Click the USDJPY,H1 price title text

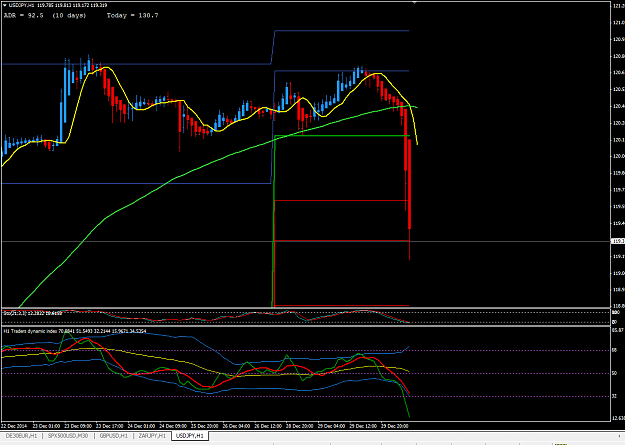(58, 5)
